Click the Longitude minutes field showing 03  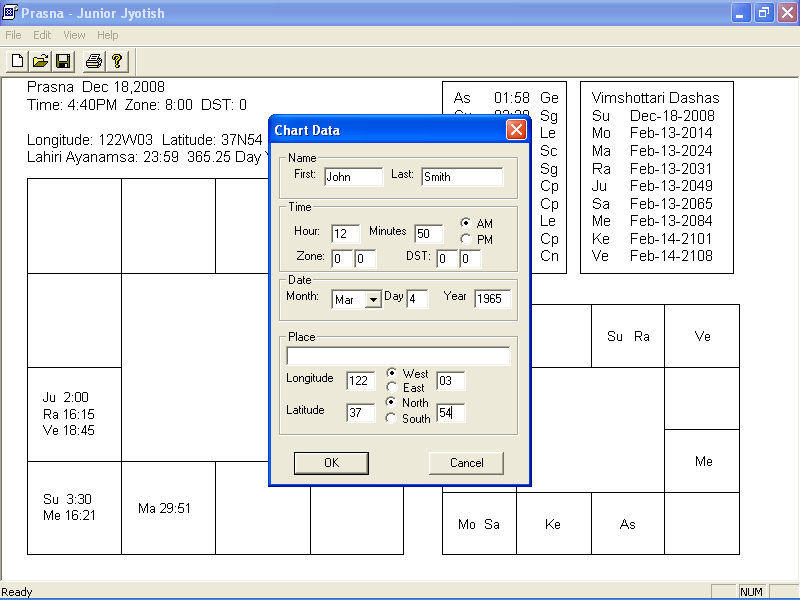tap(451, 381)
